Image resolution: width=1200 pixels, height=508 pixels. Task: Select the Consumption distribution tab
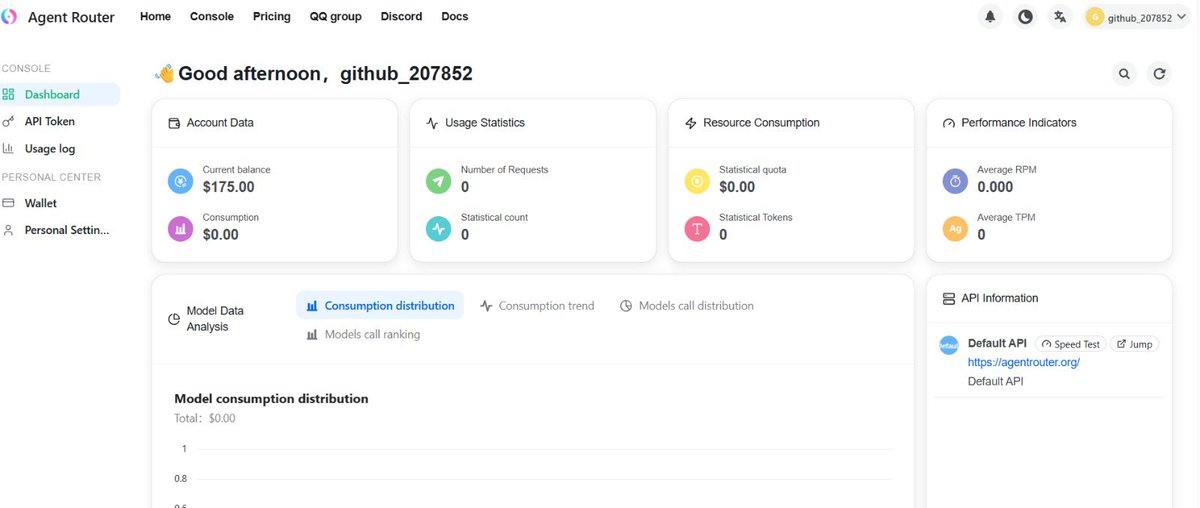(380, 306)
